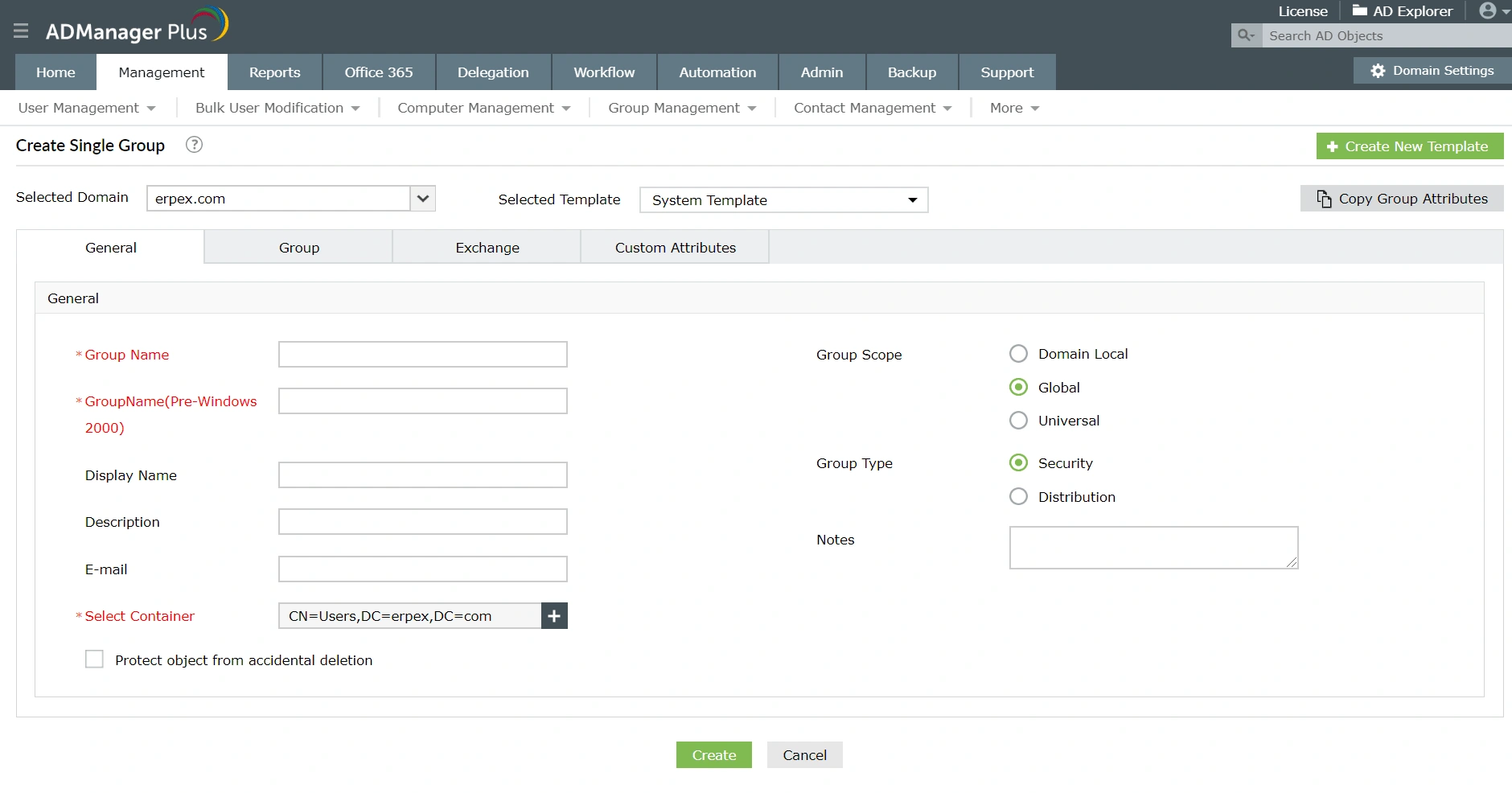Click the E-mail input field

[423, 569]
